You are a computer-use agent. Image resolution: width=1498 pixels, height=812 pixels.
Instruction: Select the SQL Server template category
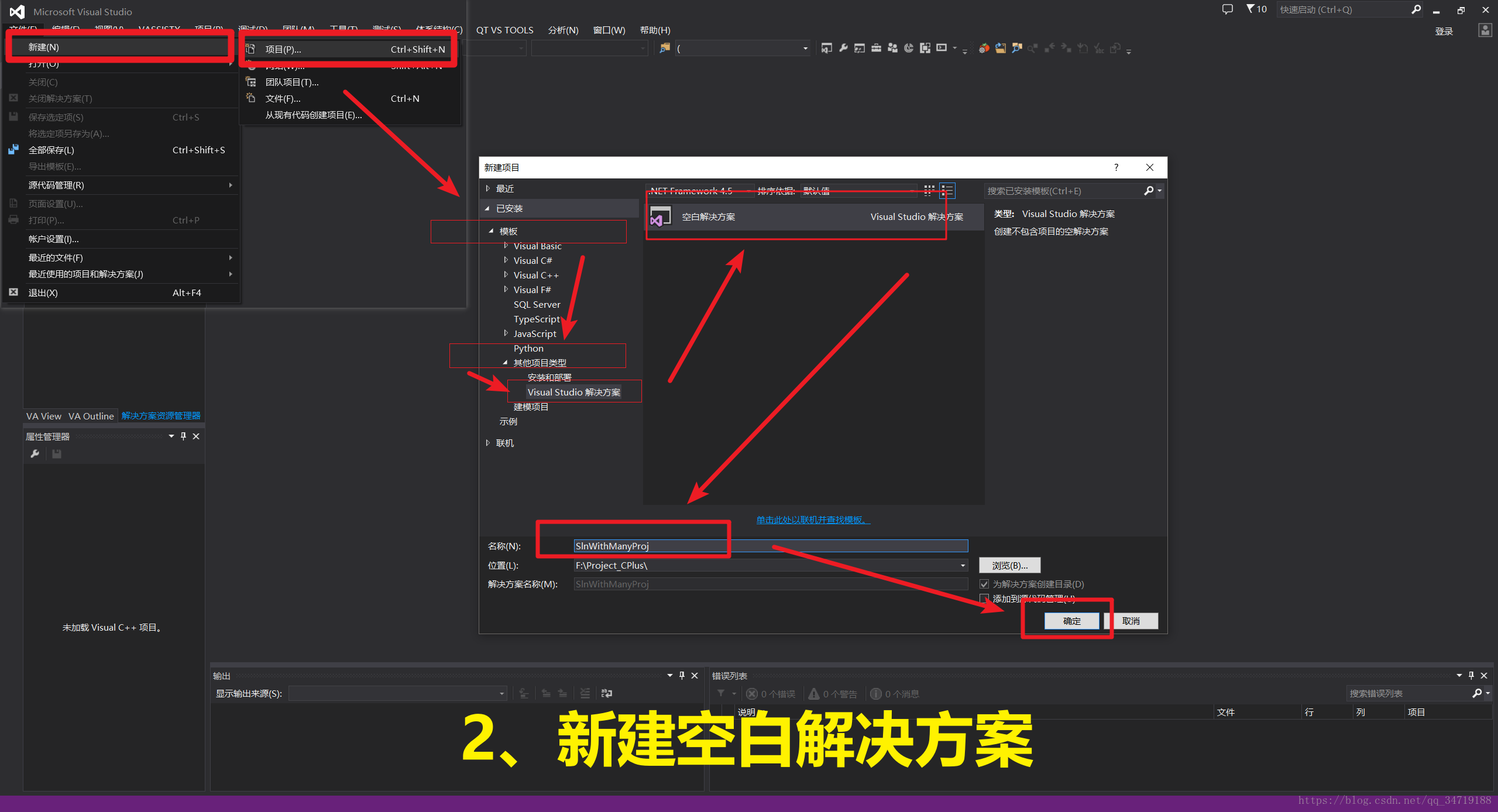(537, 304)
